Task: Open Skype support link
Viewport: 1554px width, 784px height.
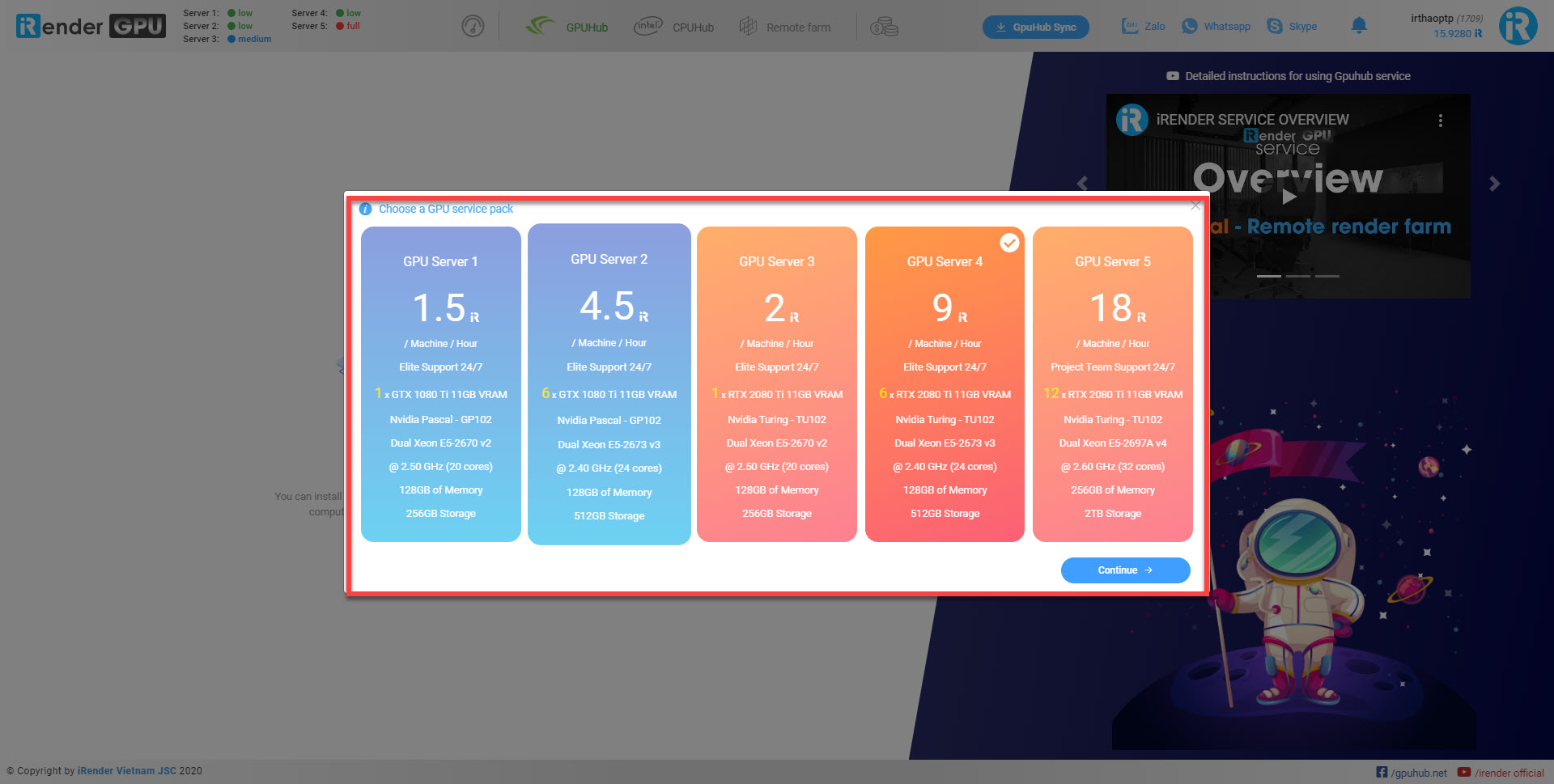Action: point(1292,26)
